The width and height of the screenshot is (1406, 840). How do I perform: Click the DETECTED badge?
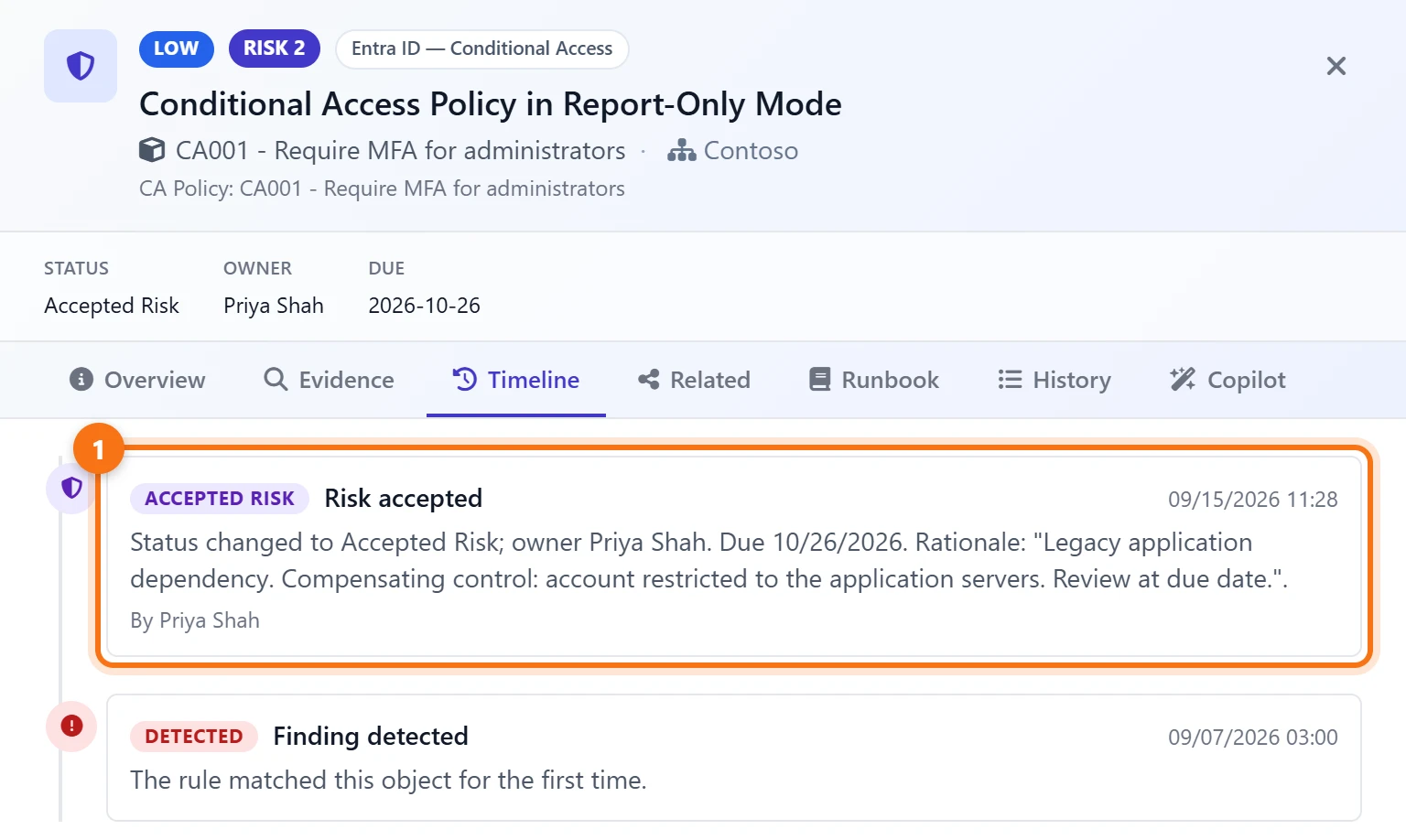[x=194, y=737]
